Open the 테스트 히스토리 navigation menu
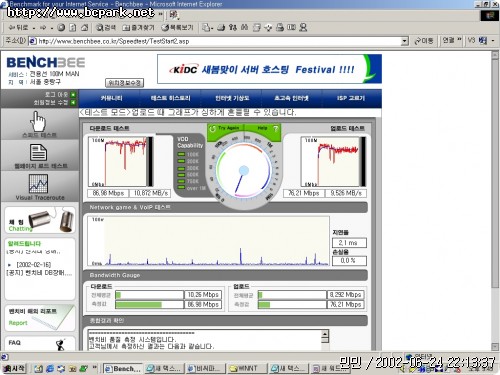Image resolution: width=500 pixels, height=375 pixels. point(170,98)
